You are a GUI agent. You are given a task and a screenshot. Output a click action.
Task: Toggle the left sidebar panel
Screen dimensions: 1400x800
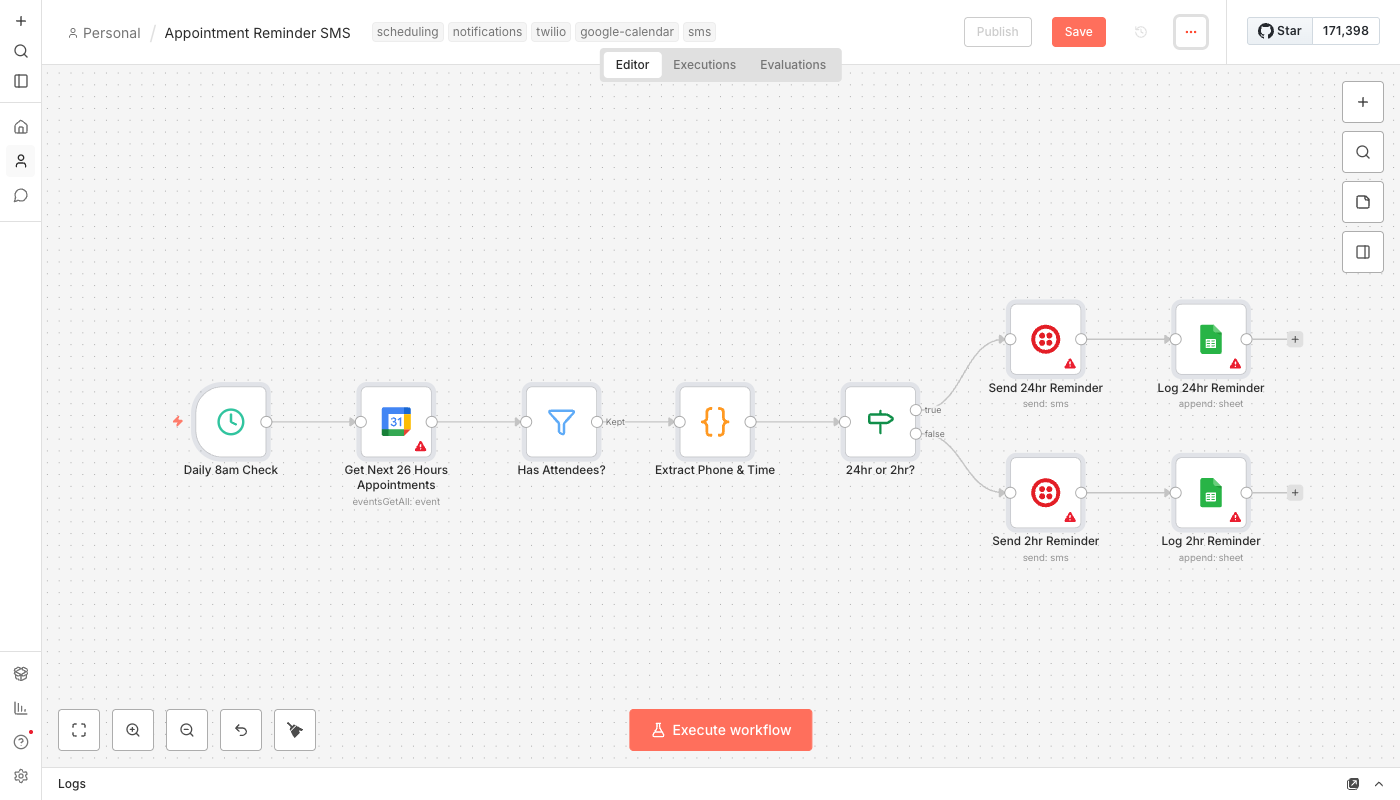(21, 81)
